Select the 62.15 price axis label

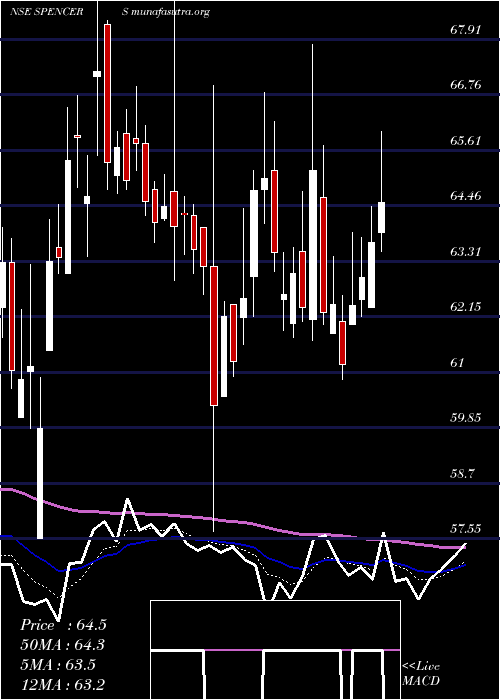point(466,307)
